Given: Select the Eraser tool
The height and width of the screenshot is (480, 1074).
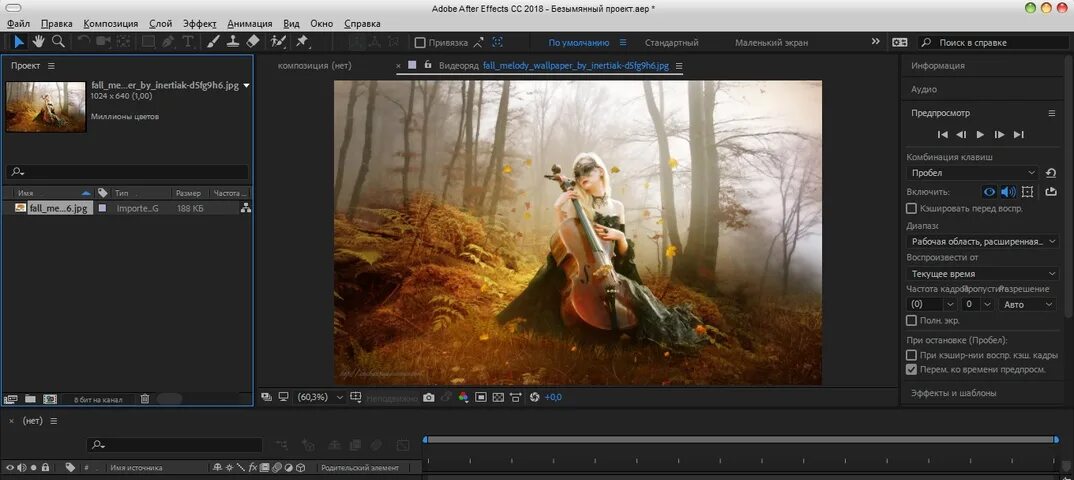Looking at the screenshot, I should coord(252,41).
